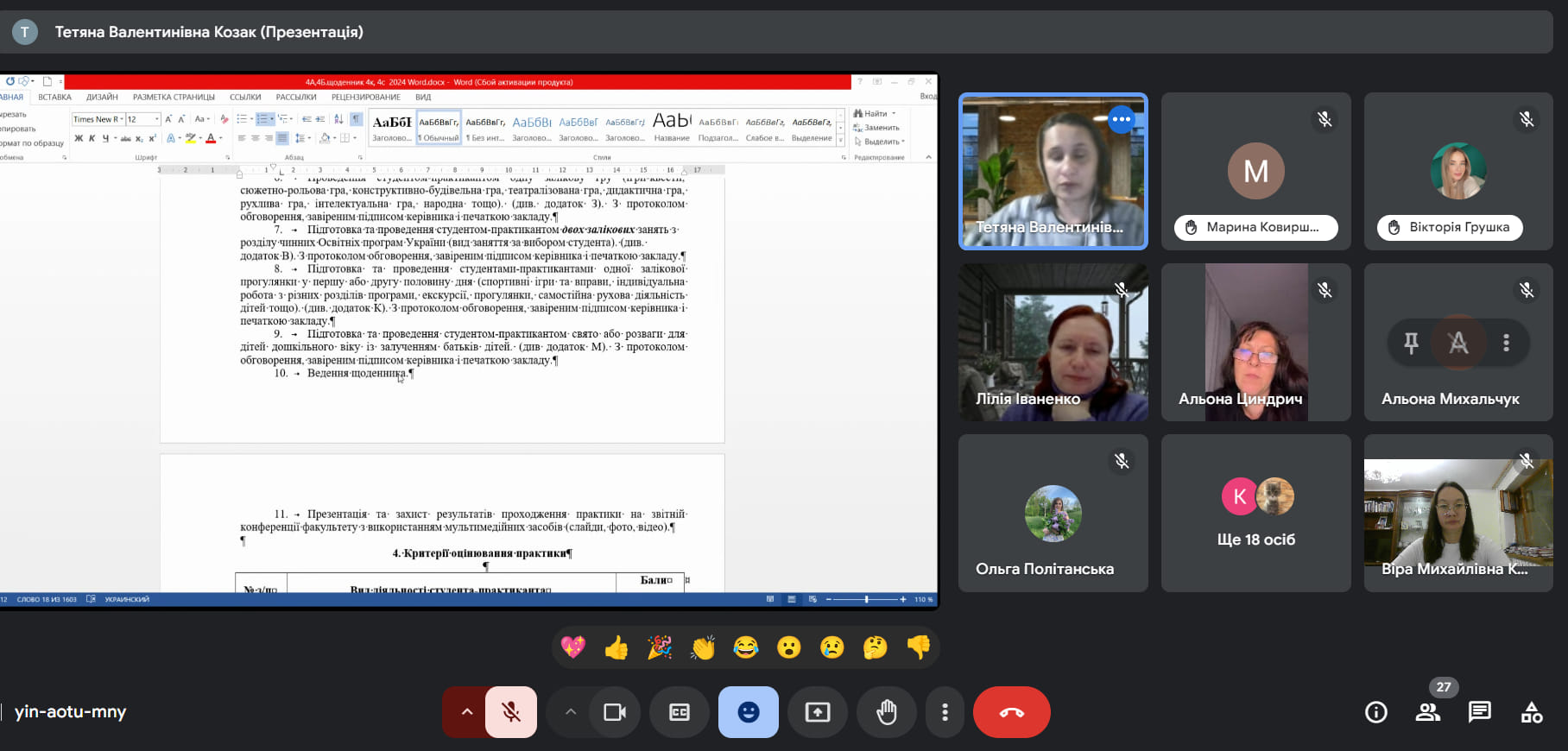Open the highlight color dropdown arrow
This screenshot has width=1568, height=751.
200,138
